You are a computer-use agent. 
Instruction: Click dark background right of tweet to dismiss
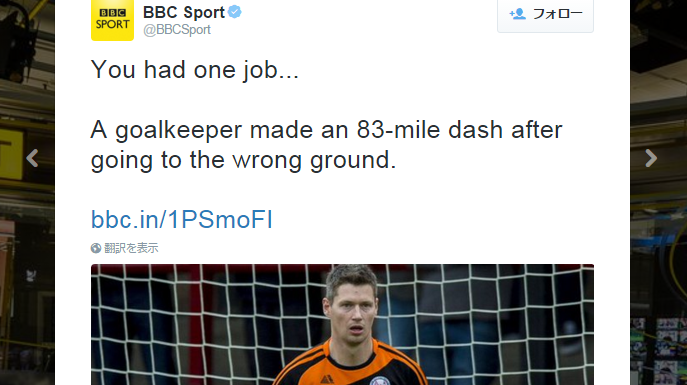tap(659, 263)
